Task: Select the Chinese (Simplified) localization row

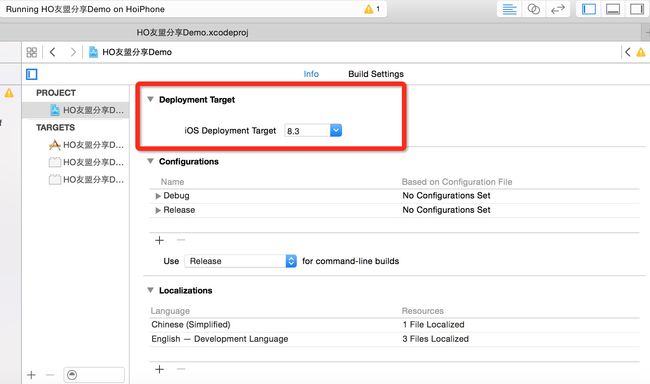Action: [394, 325]
